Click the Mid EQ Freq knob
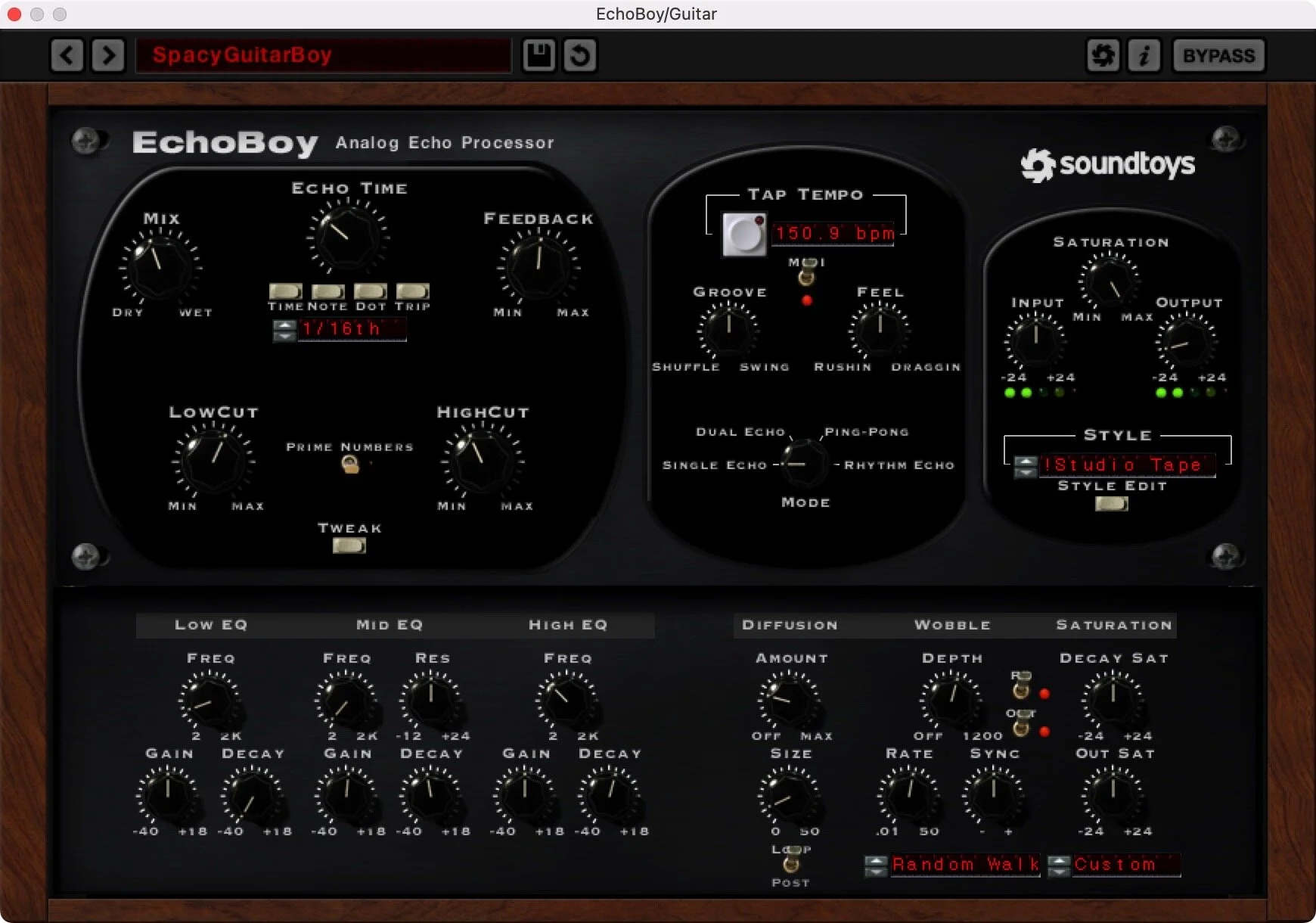 click(x=346, y=700)
